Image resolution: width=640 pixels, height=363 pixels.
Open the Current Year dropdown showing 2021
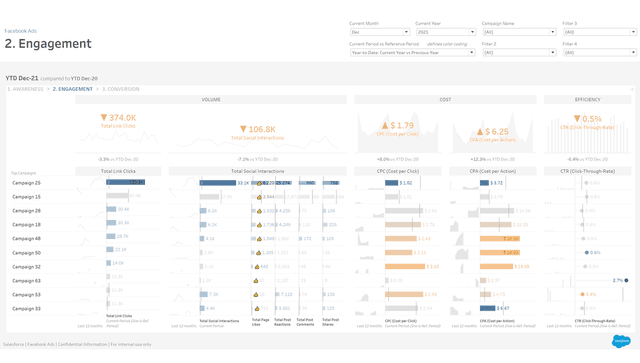coord(446,32)
